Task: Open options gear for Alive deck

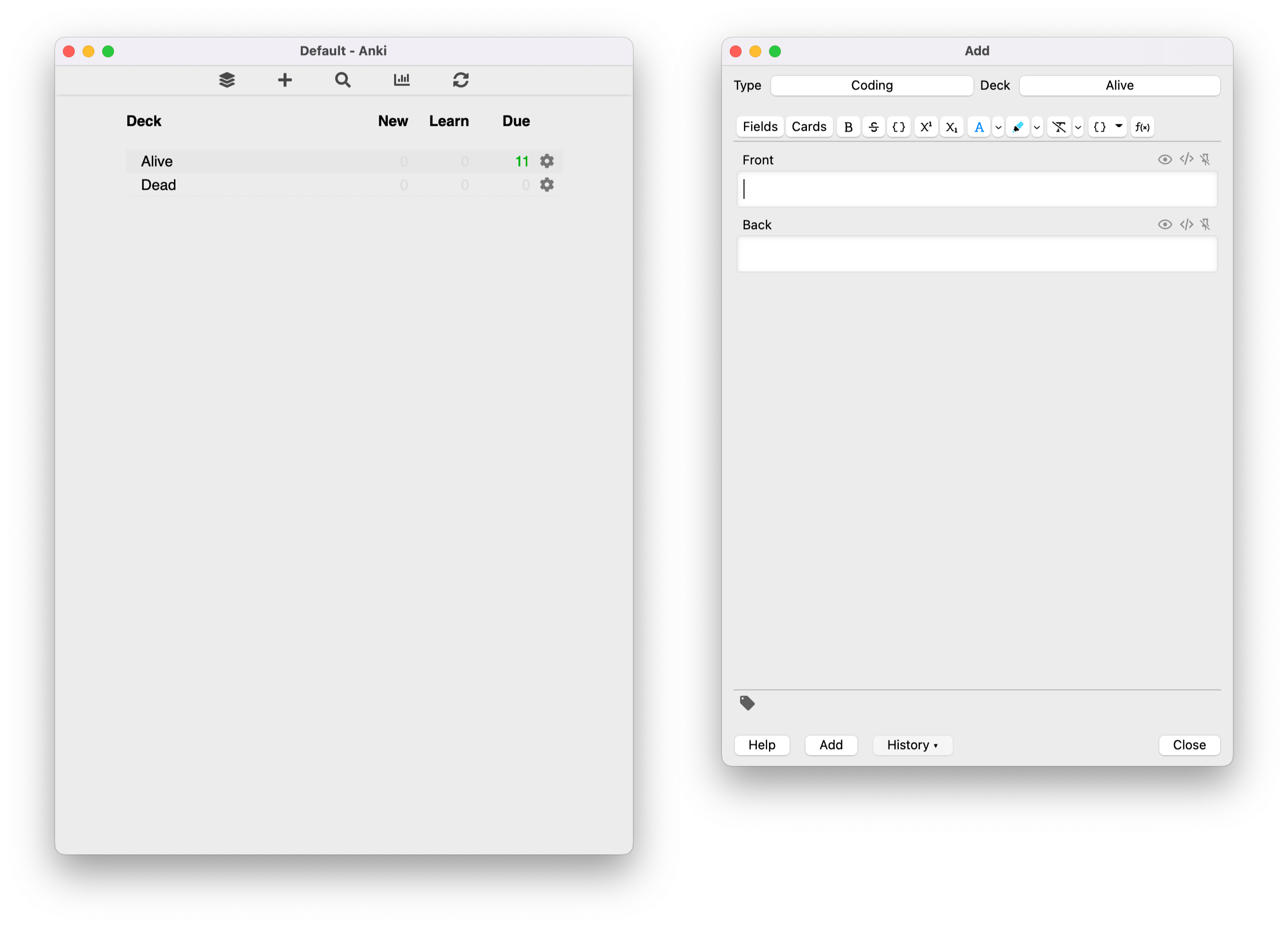Action: pyautogui.click(x=546, y=161)
